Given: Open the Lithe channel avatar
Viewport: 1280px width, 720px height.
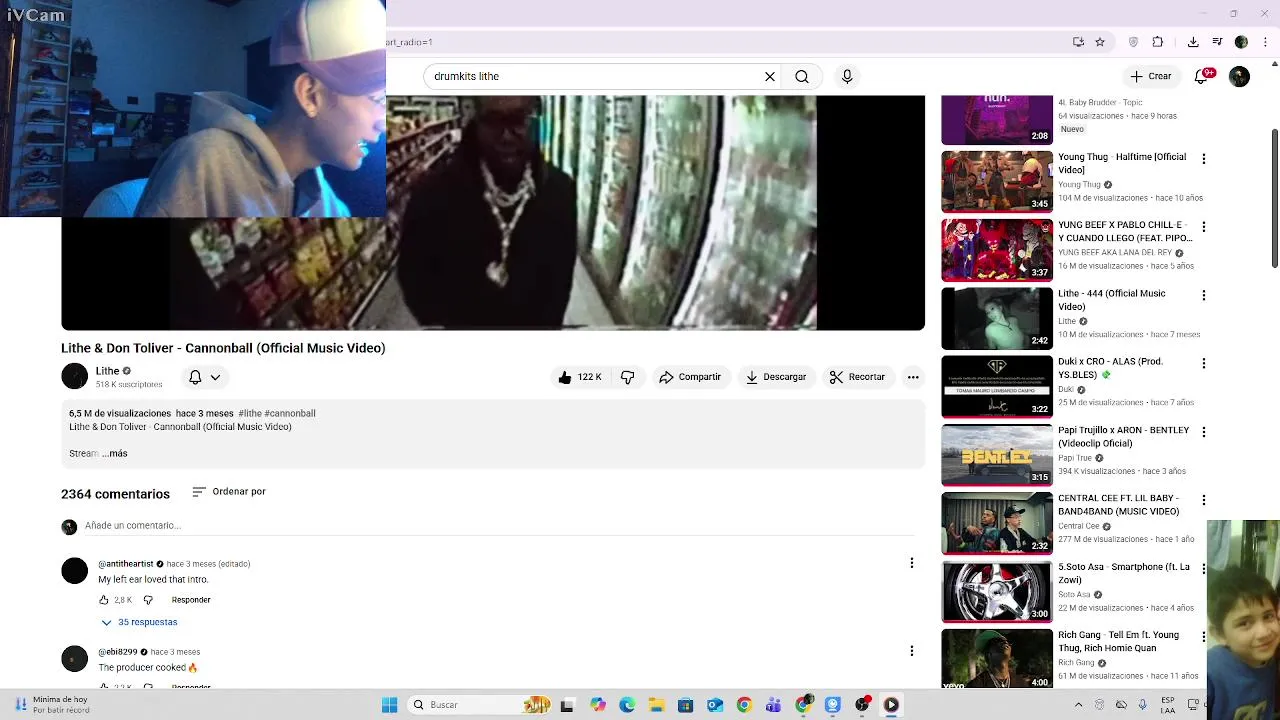Looking at the screenshot, I should [75, 377].
